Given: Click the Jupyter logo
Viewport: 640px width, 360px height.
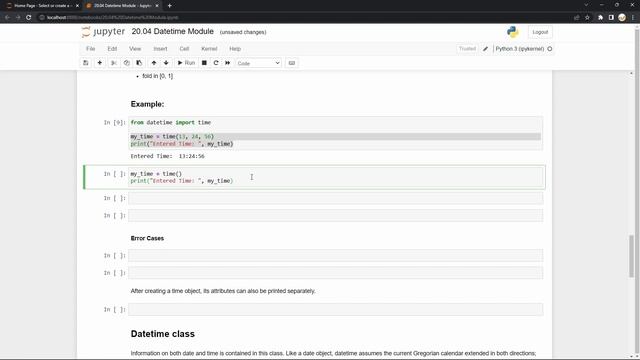Looking at the screenshot, I should point(103,32).
